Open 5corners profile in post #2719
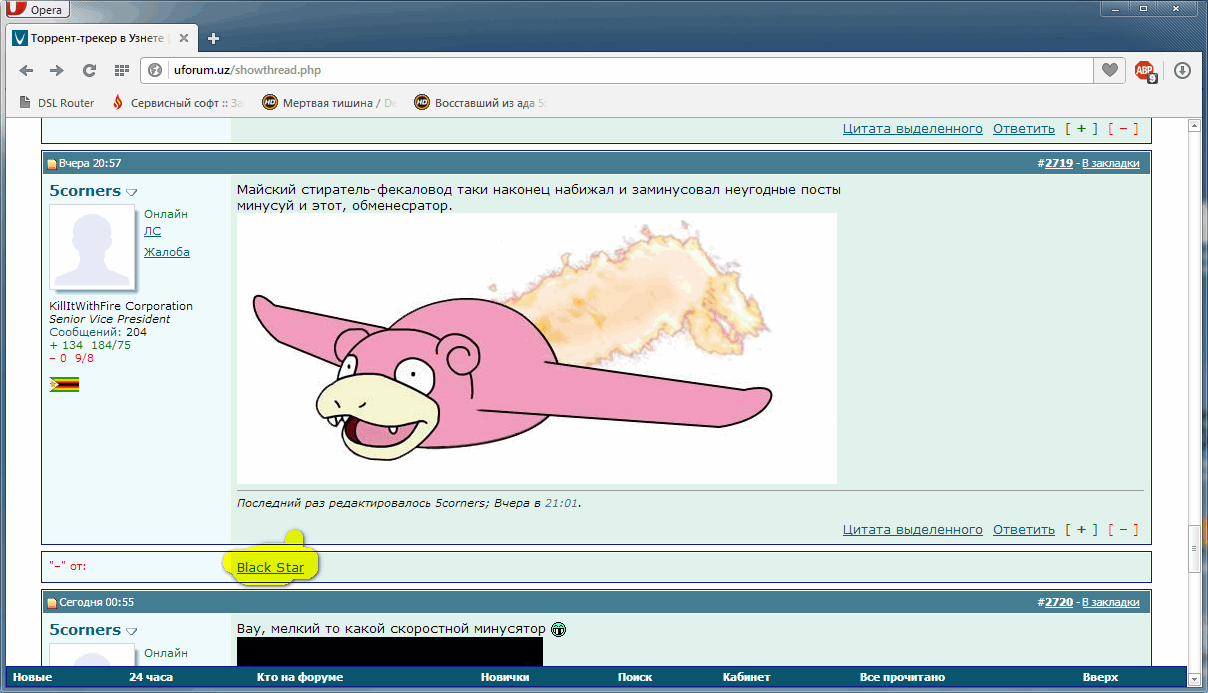1208x693 pixels. (85, 190)
